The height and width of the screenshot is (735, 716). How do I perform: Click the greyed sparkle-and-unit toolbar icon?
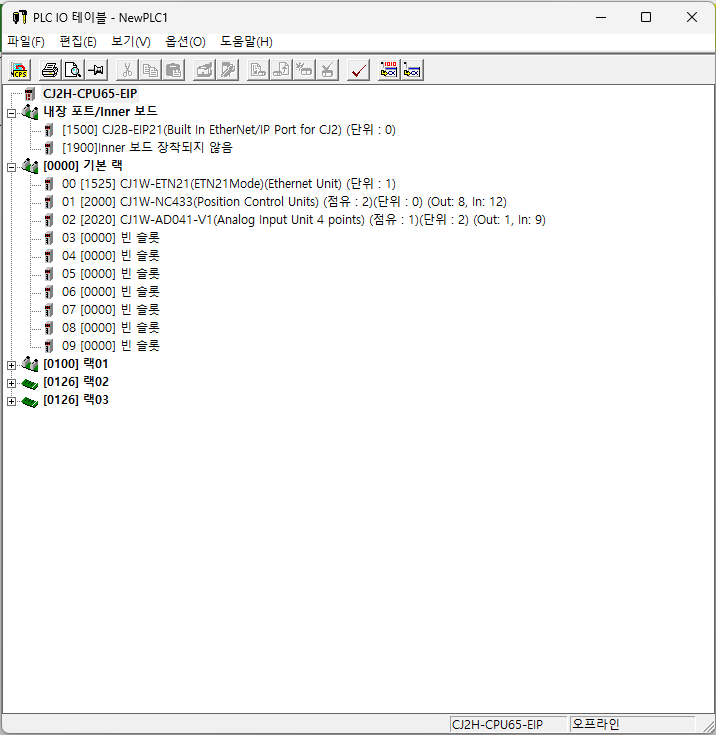304,70
